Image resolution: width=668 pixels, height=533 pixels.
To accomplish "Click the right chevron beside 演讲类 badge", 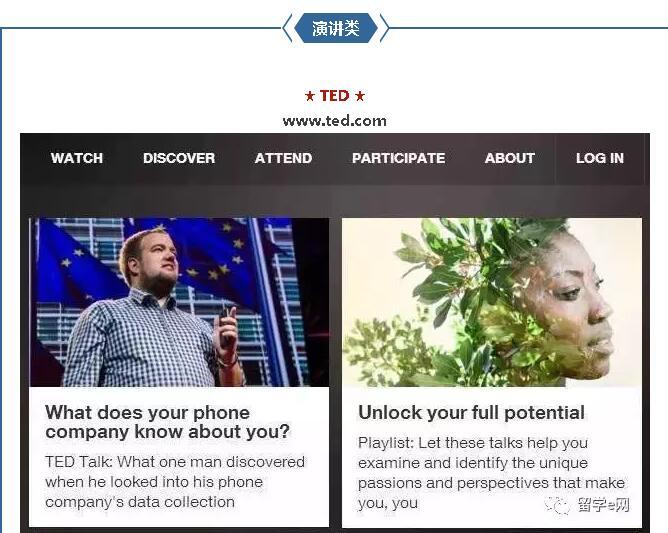I will (x=384, y=28).
